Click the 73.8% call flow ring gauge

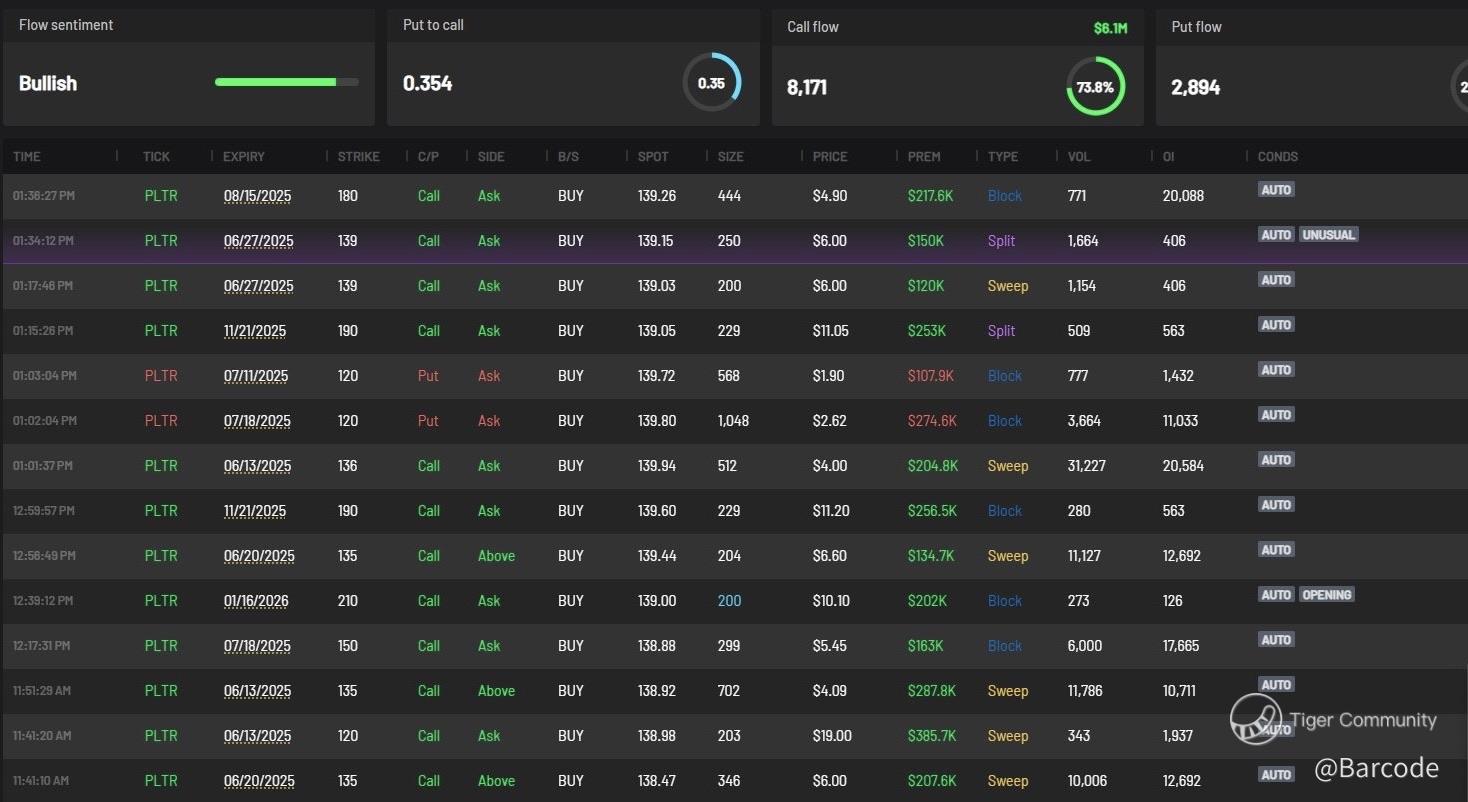coord(1096,86)
